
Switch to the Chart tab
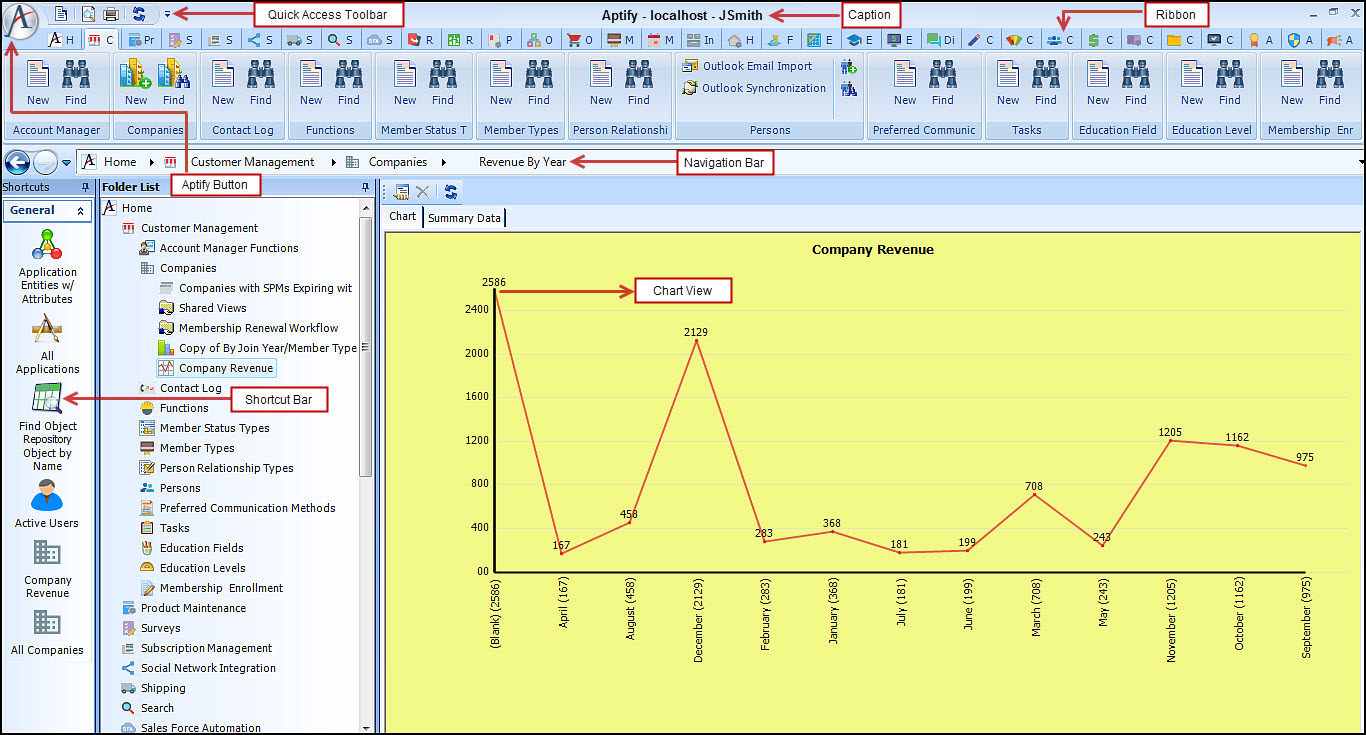tap(402, 216)
